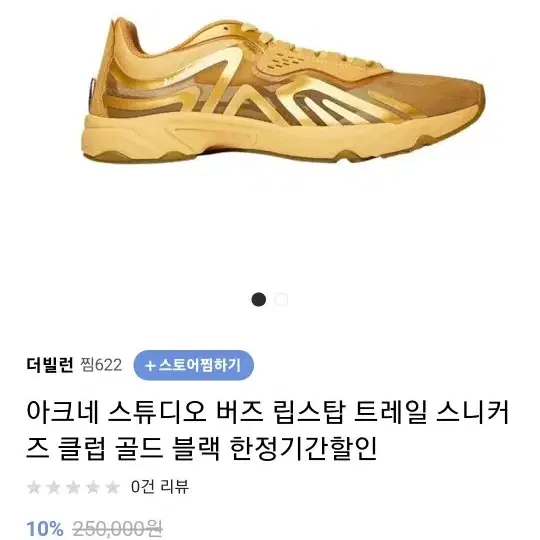The height and width of the screenshot is (540, 540).
Task: Select the first rating star
Action: [x=34, y=487]
